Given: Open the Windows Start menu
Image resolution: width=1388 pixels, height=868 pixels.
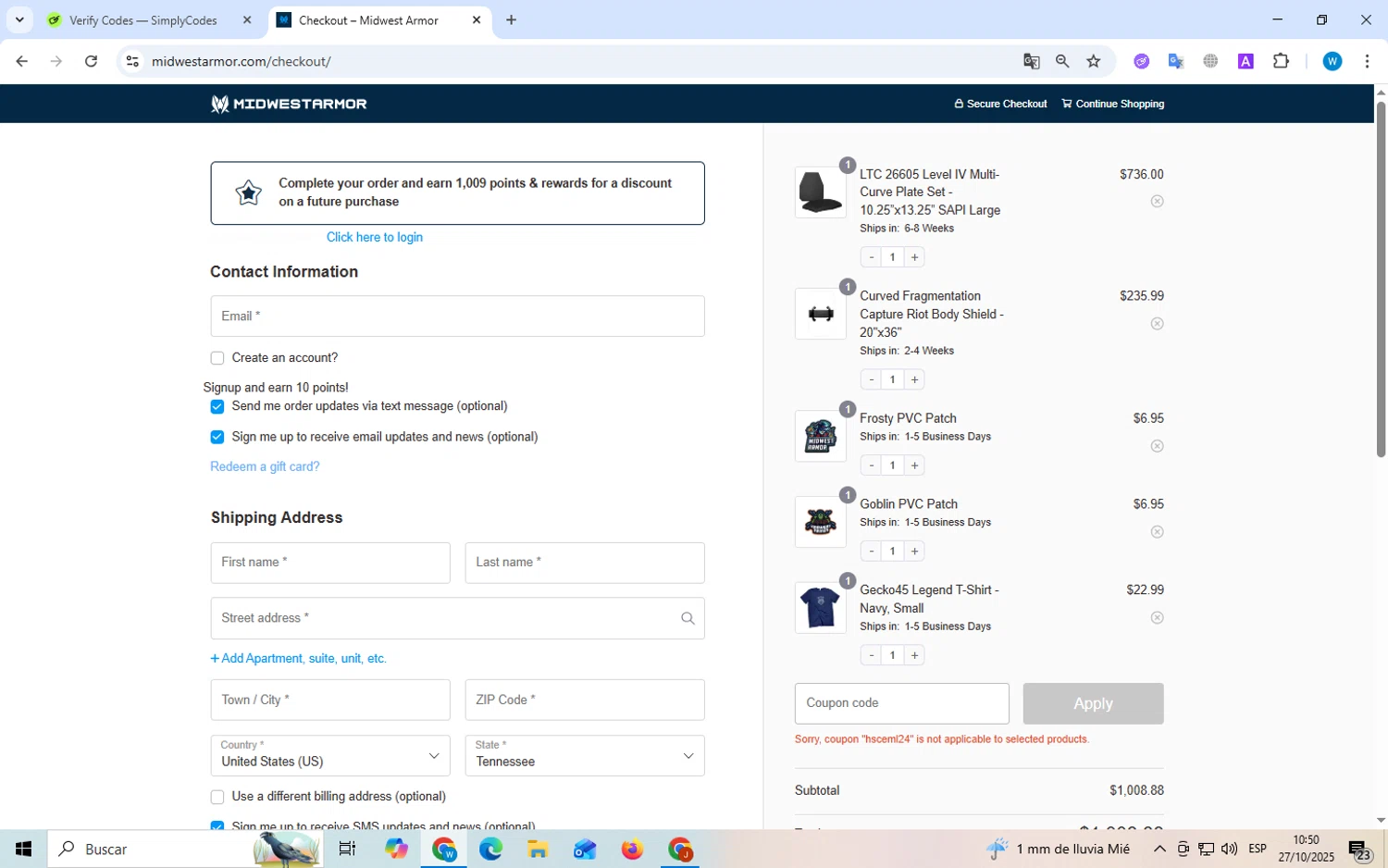Looking at the screenshot, I should point(23,849).
